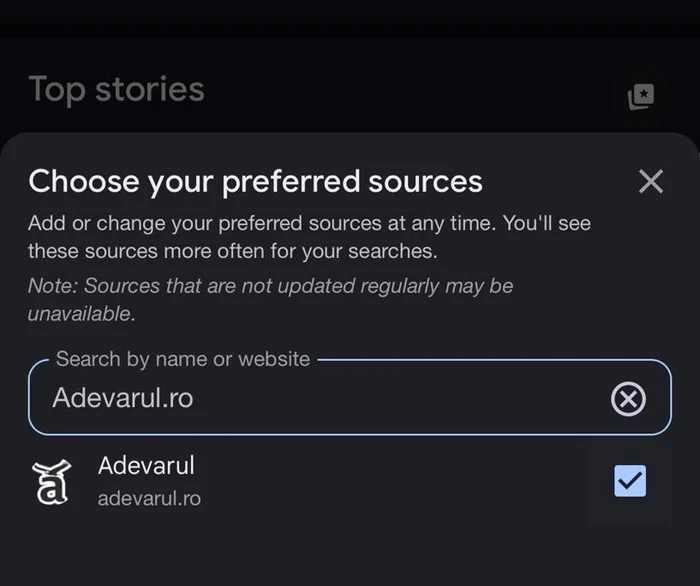Click the word unavailable in the note
Screen dimensions: 700x586
pos(82,314)
